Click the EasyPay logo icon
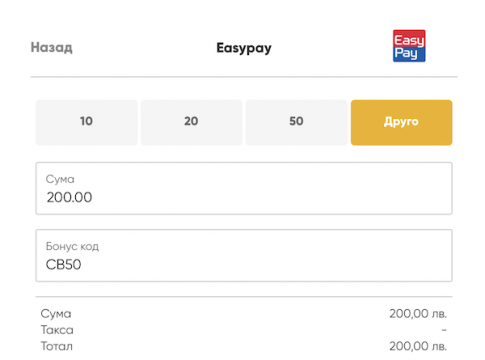The image size is (485, 360). click(x=409, y=46)
